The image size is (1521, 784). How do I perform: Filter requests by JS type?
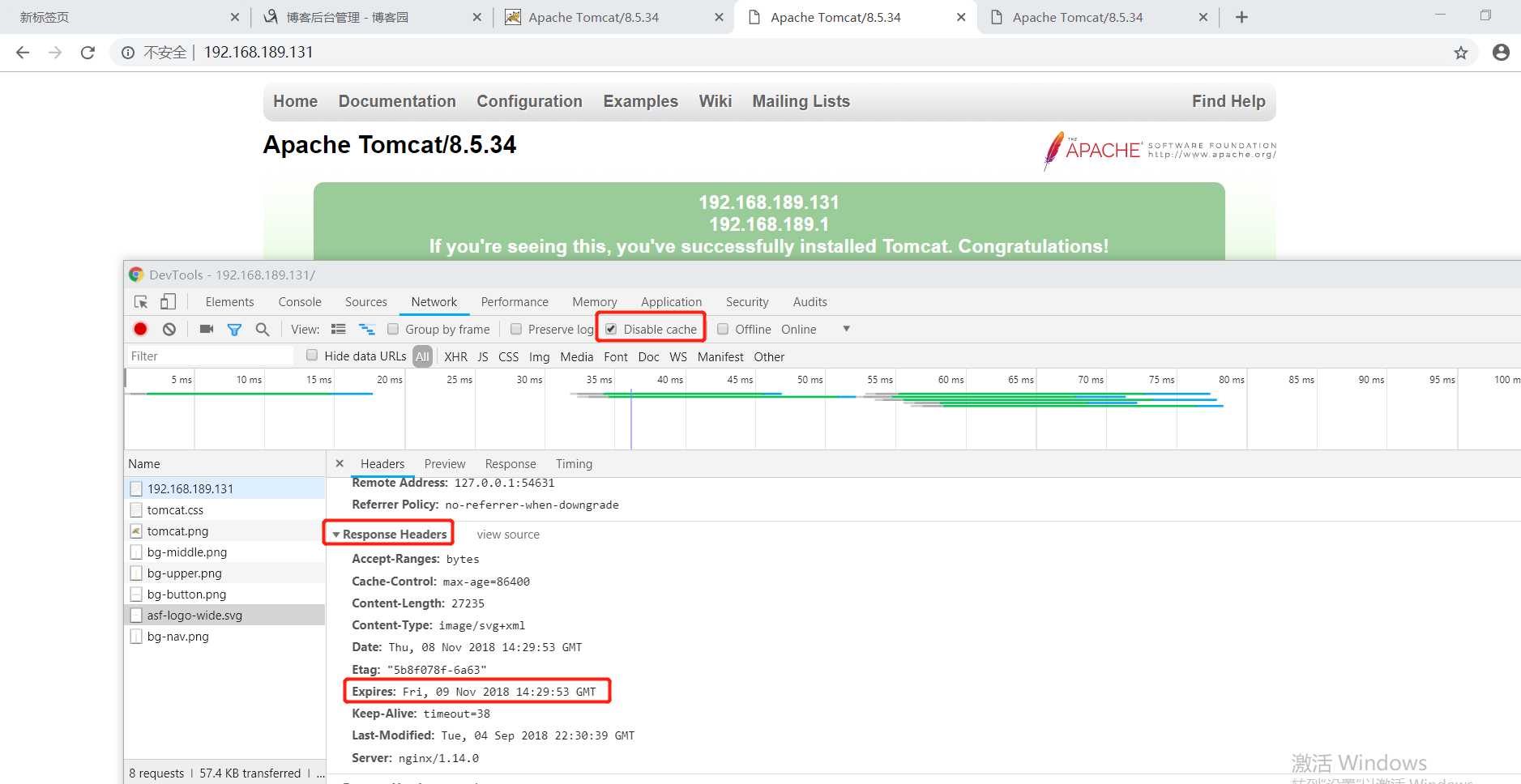(483, 356)
